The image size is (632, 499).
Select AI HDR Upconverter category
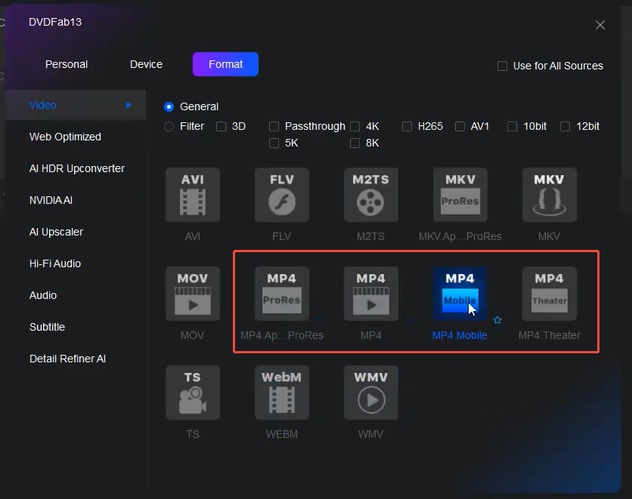pyautogui.click(x=75, y=168)
